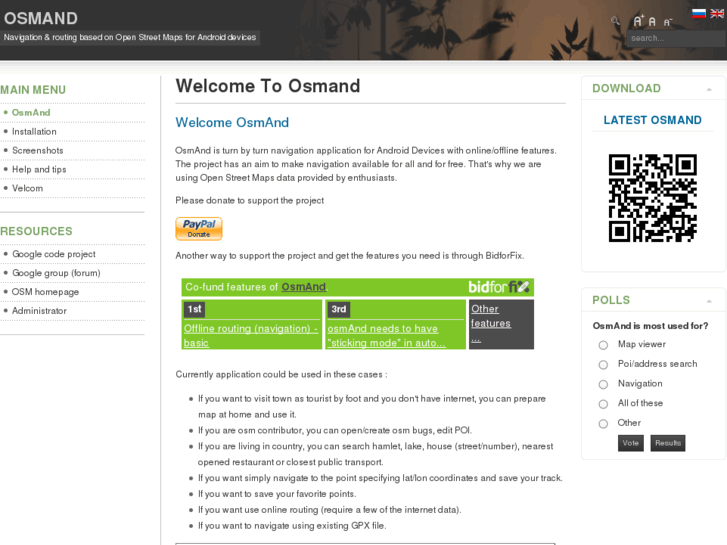
Task: Open OsmAnd link in bidforfix banner
Action: click(304, 287)
